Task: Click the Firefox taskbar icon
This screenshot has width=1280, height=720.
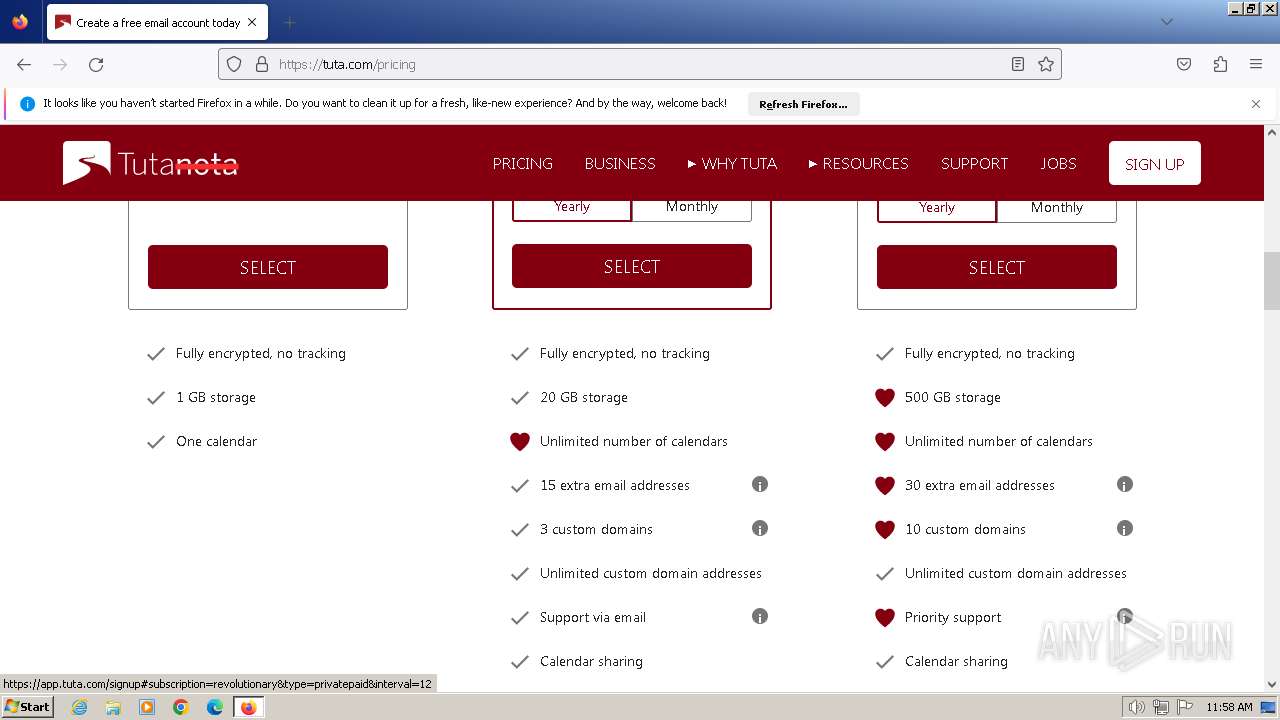Action: coord(248,707)
